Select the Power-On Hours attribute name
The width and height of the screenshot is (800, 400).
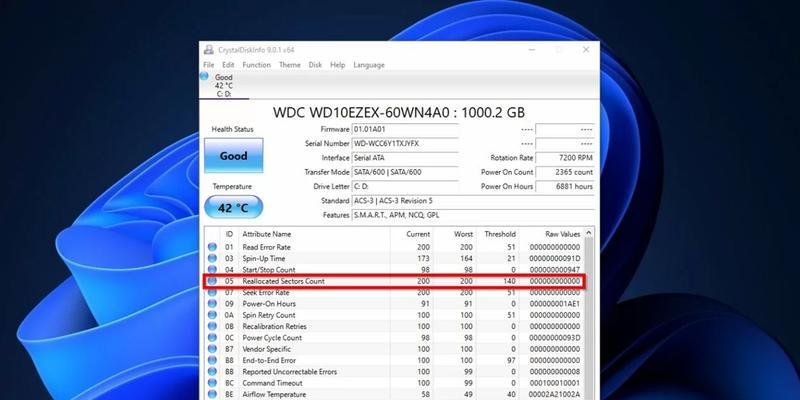coord(269,304)
